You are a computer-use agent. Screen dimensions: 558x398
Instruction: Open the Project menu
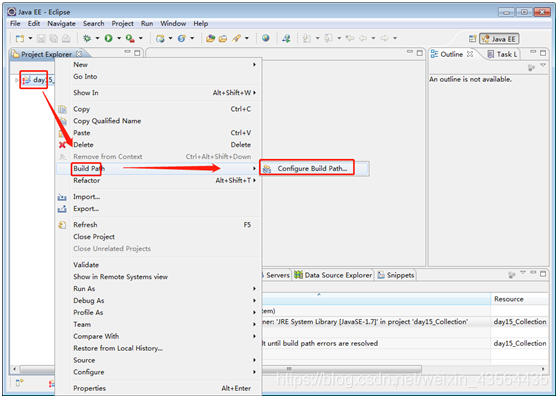pyautogui.click(x=122, y=23)
